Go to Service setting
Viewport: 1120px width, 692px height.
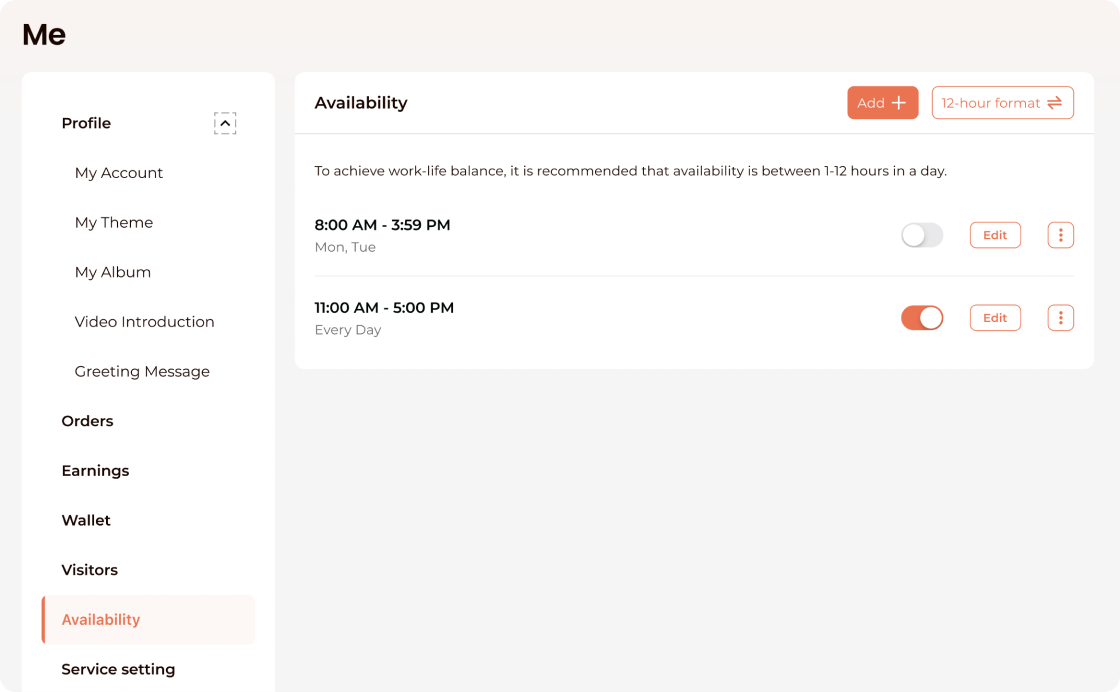[118, 669]
